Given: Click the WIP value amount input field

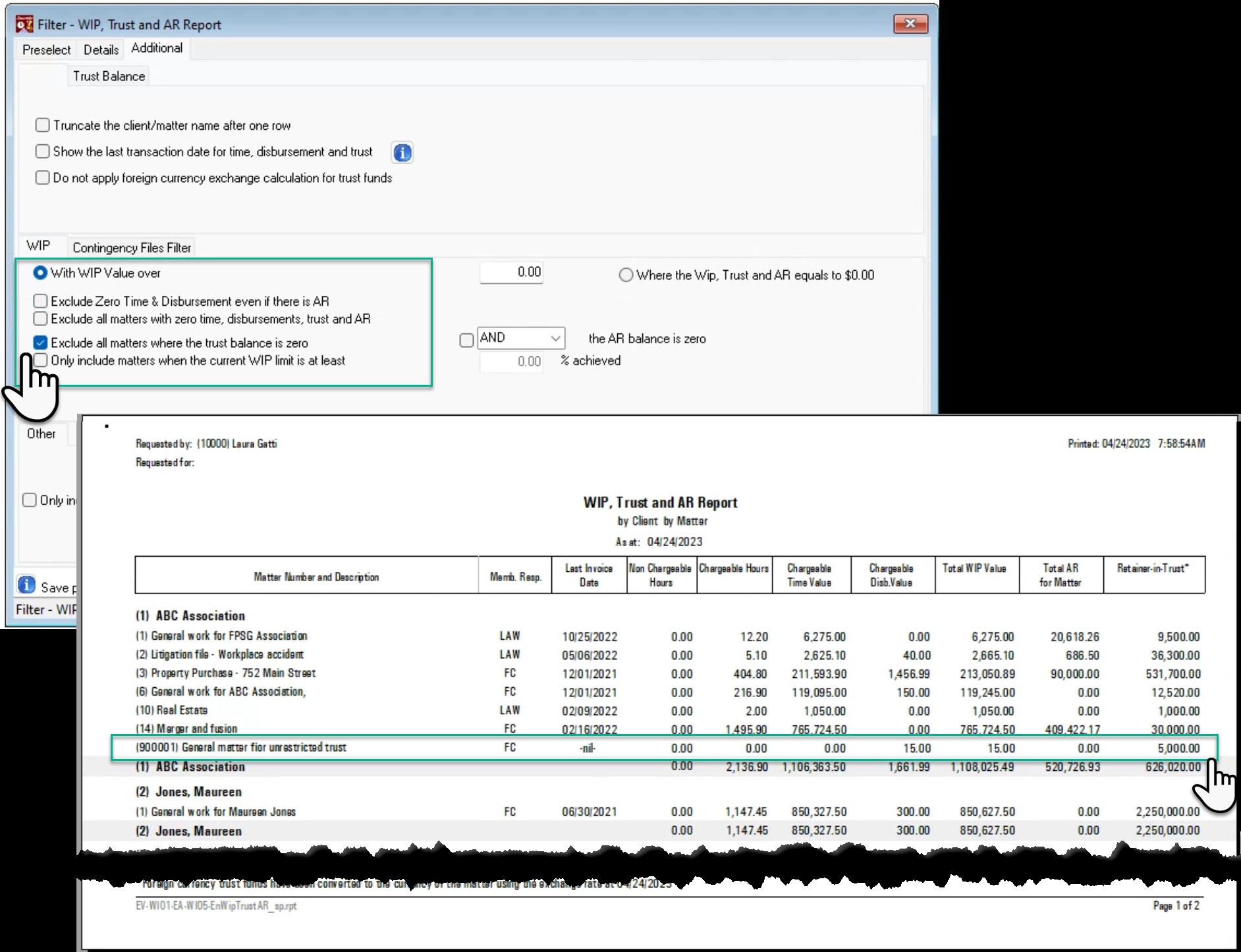Looking at the screenshot, I should [512, 272].
